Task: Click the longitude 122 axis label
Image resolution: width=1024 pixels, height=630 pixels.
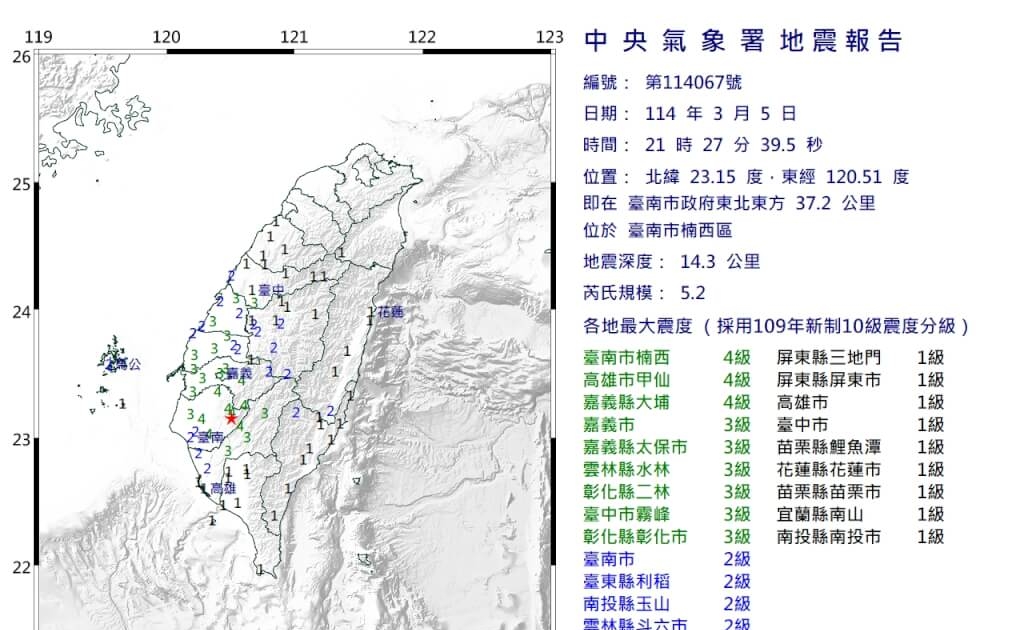Action: point(422,37)
